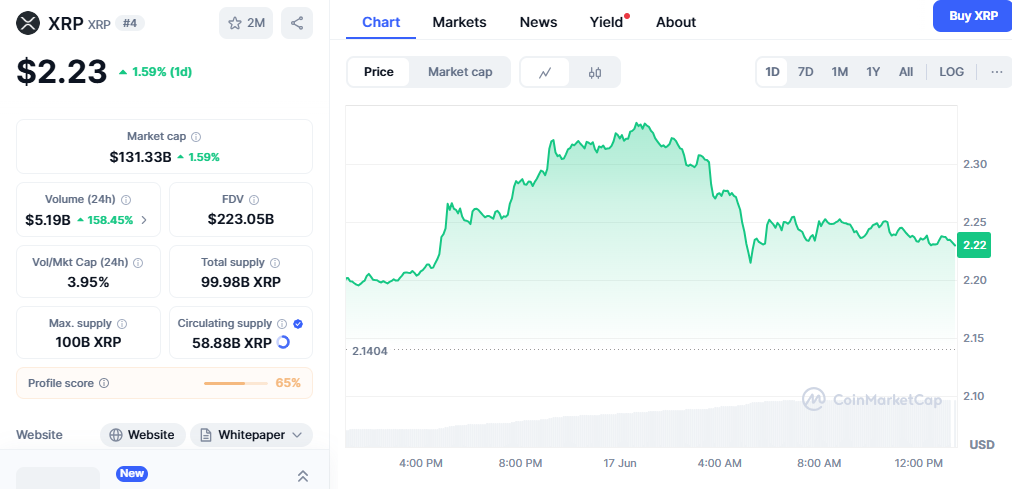Image resolution: width=1012 pixels, height=489 pixels.
Task: Click the Profile score bar
Action: tap(236, 383)
